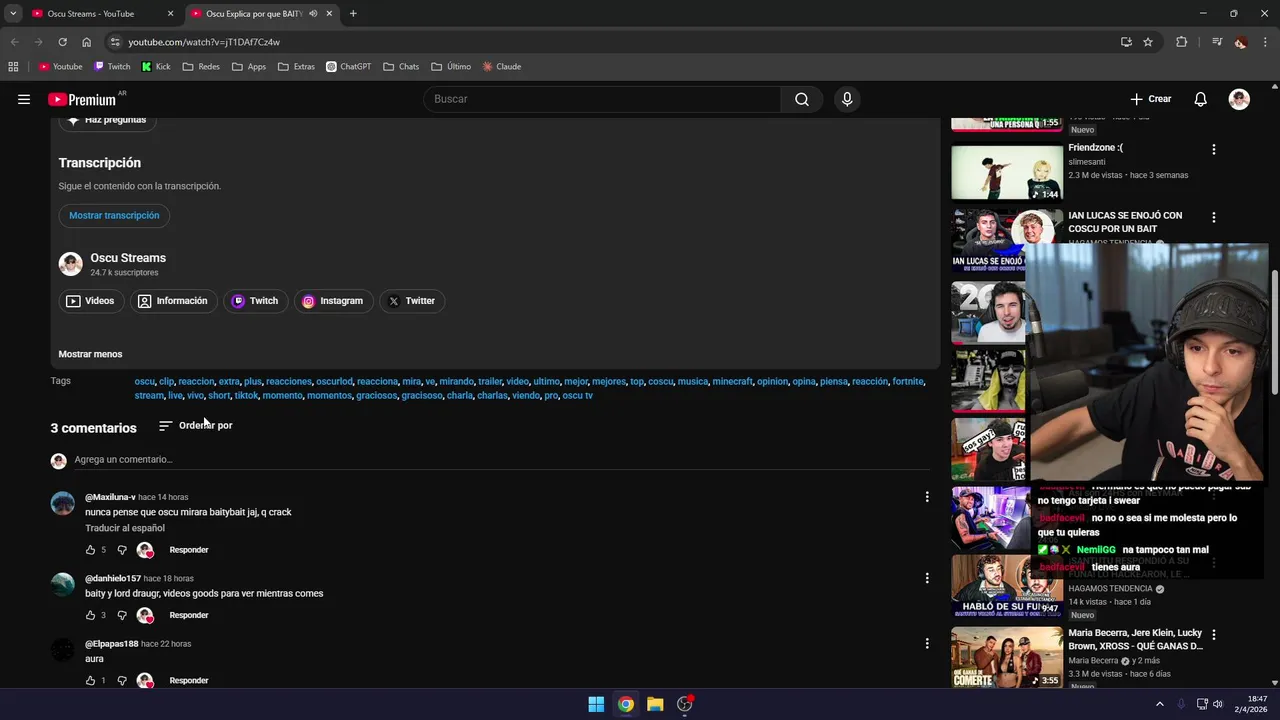The image size is (1280, 720).
Task: Go back with browser back arrow
Action: pos(14,42)
